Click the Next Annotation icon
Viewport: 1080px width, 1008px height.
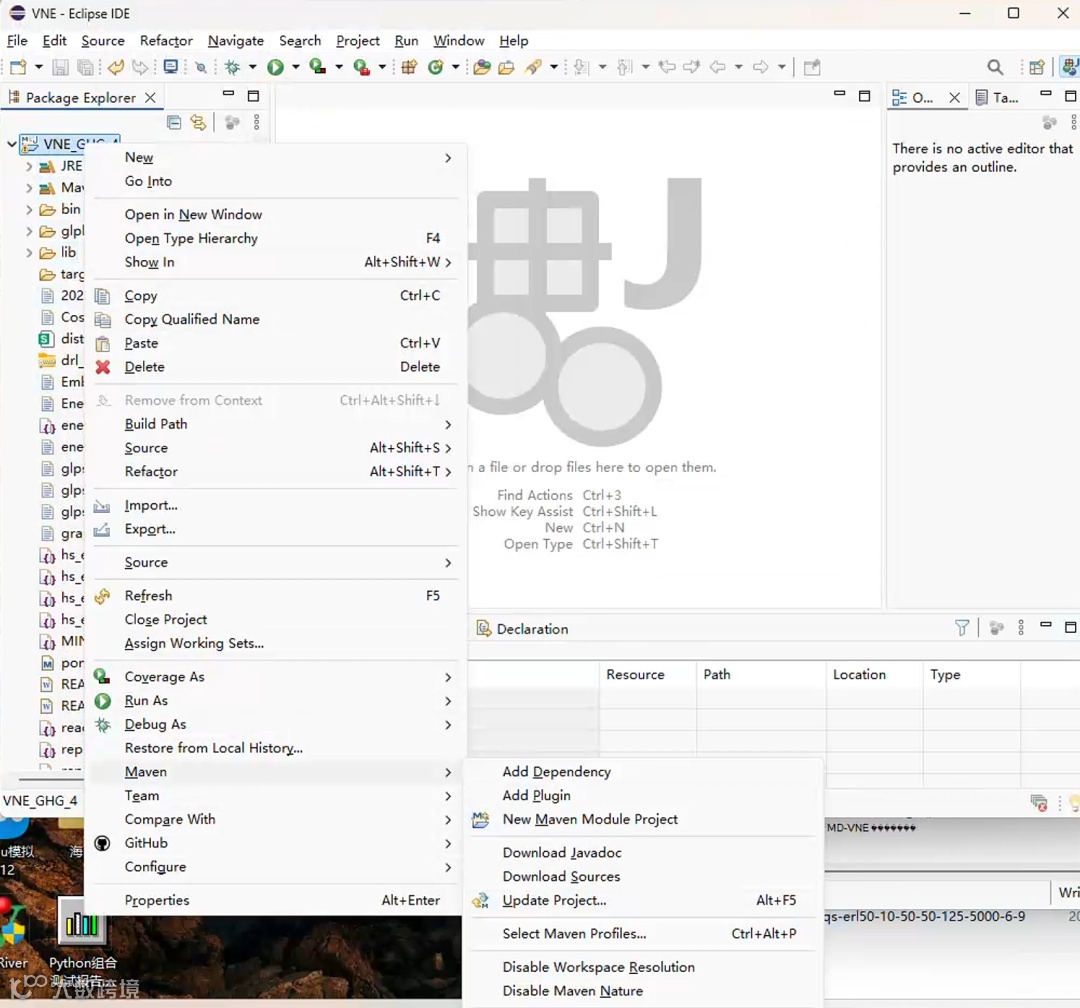pyautogui.click(x=581, y=67)
